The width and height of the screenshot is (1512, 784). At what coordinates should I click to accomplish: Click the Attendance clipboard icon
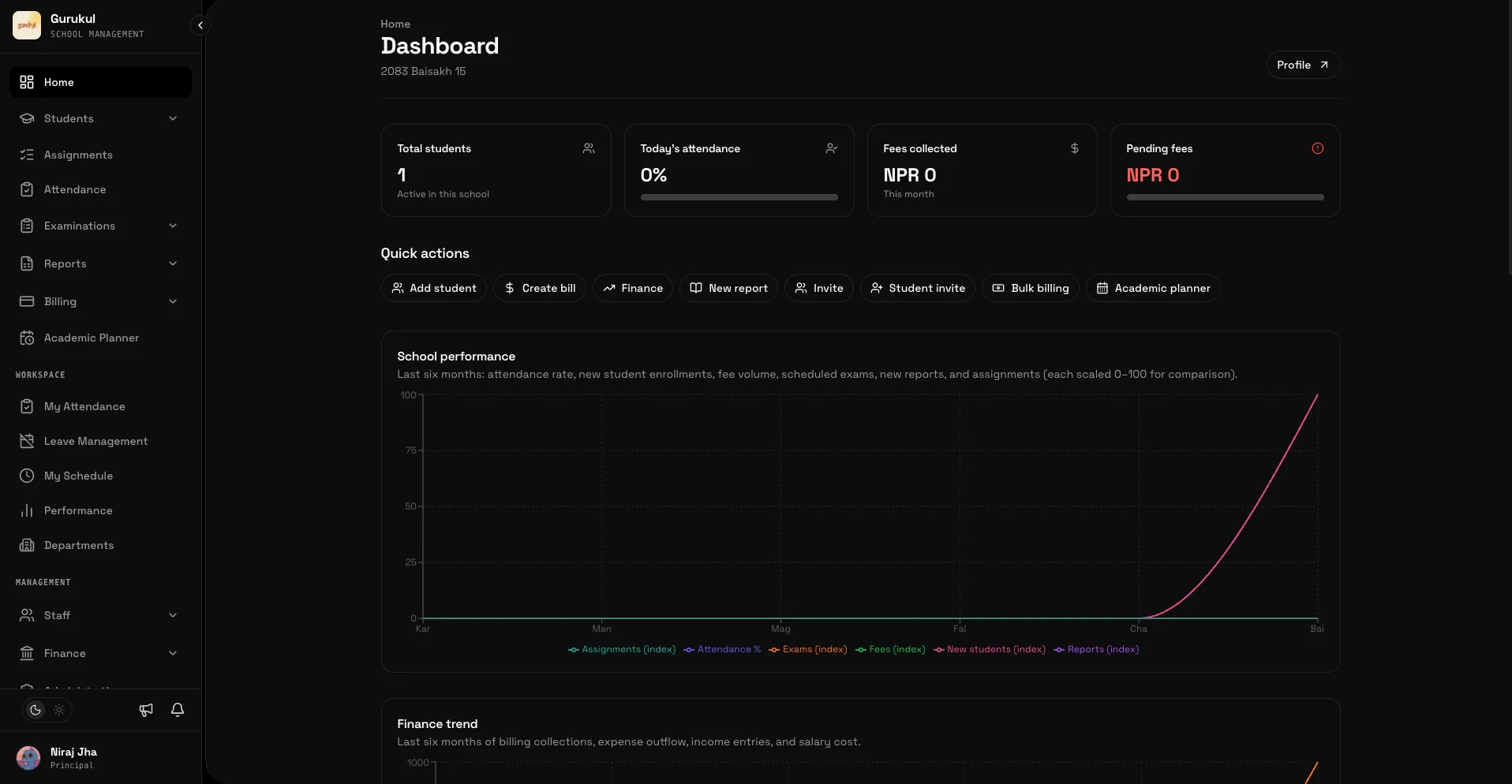pos(27,189)
